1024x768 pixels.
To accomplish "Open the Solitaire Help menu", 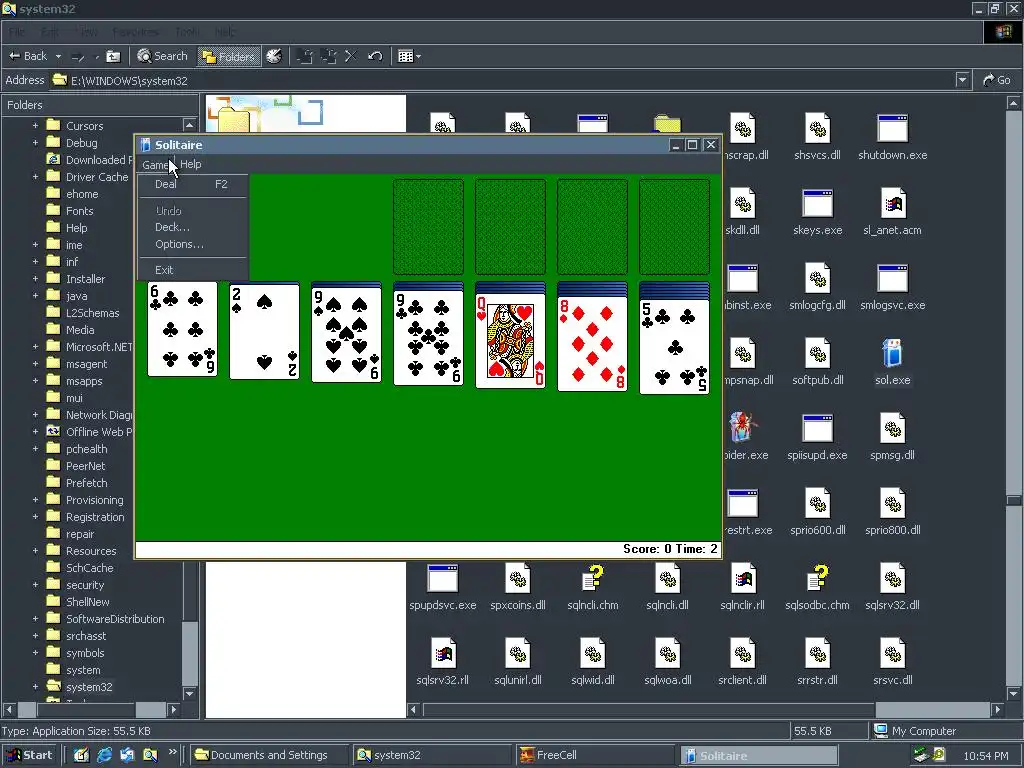I will point(191,165).
